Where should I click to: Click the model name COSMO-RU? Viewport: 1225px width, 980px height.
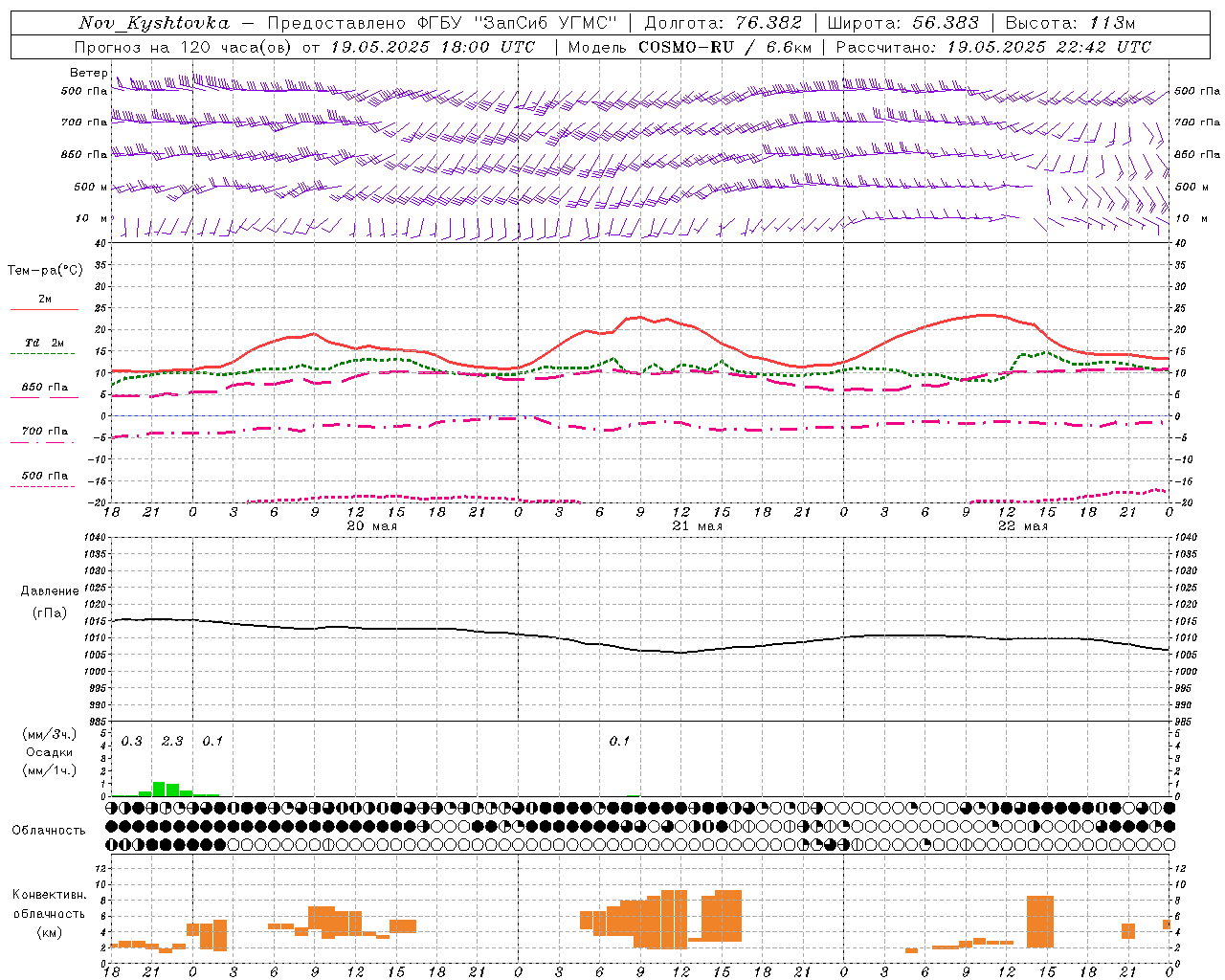coord(686,47)
